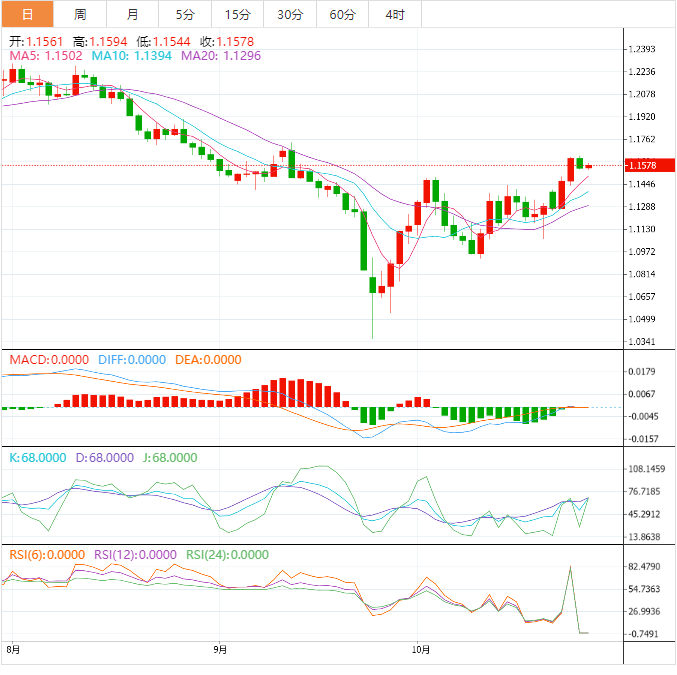Open the 5分 timeframe tab
The width and height of the screenshot is (677, 675).
pyautogui.click(x=185, y=14)
